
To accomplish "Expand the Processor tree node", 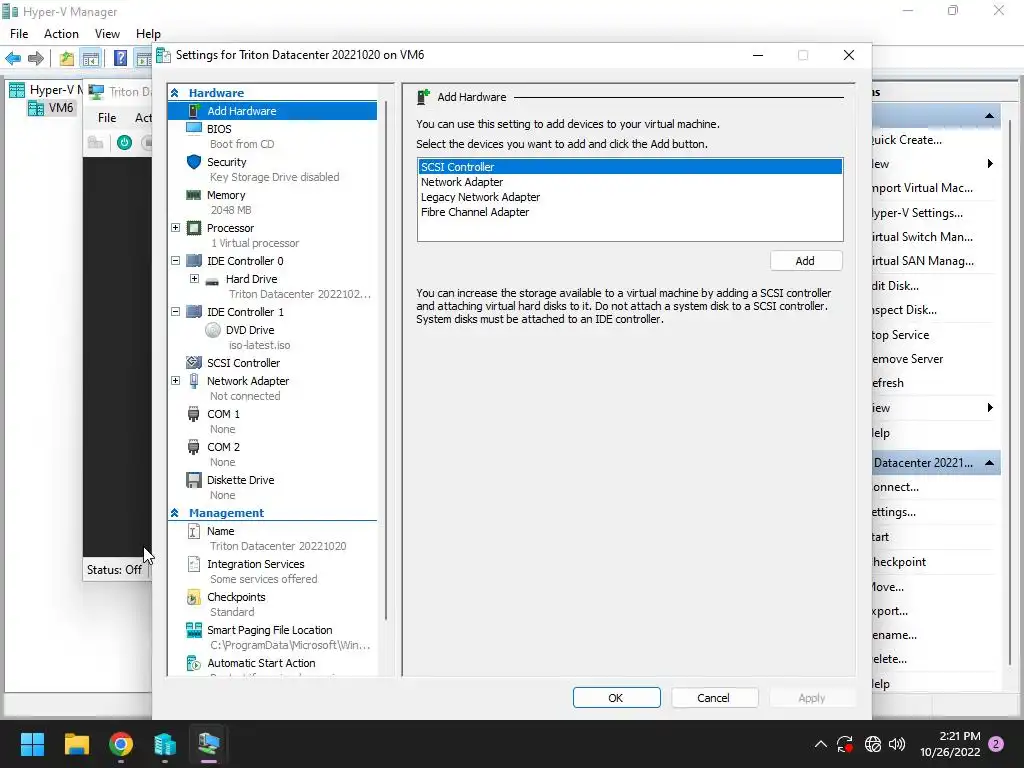I will 175,228.
